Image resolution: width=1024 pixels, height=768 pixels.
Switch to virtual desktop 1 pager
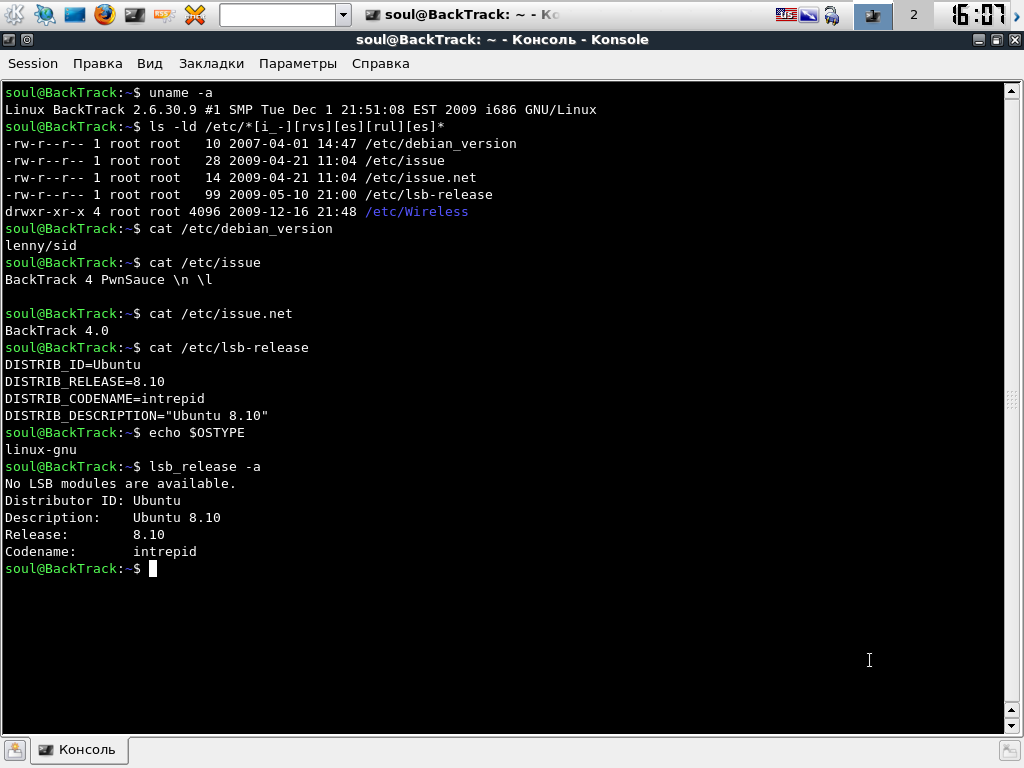click(x=873, y=15)
